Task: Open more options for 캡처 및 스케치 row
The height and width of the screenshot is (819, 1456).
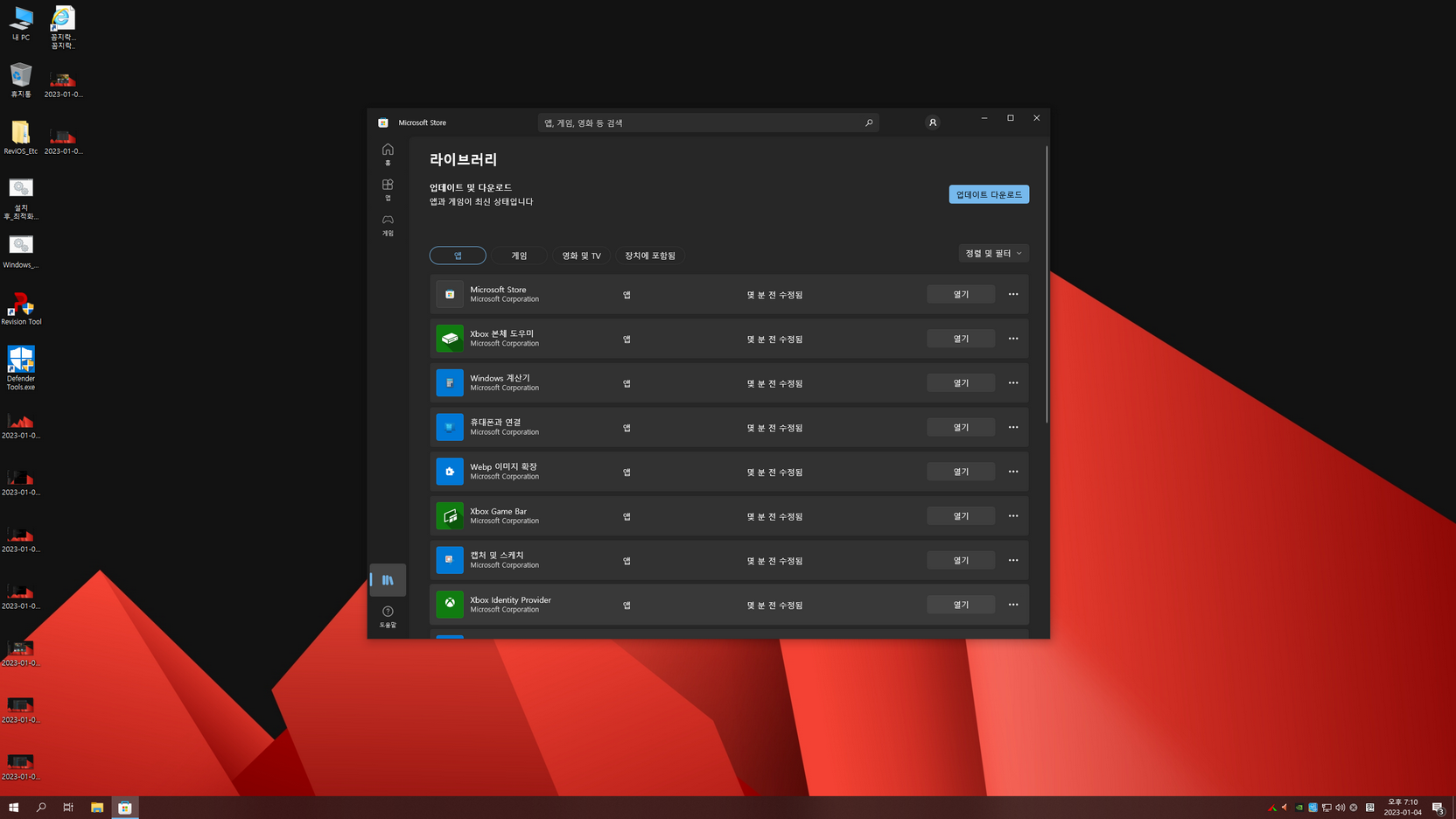Action: point(1013,560)
